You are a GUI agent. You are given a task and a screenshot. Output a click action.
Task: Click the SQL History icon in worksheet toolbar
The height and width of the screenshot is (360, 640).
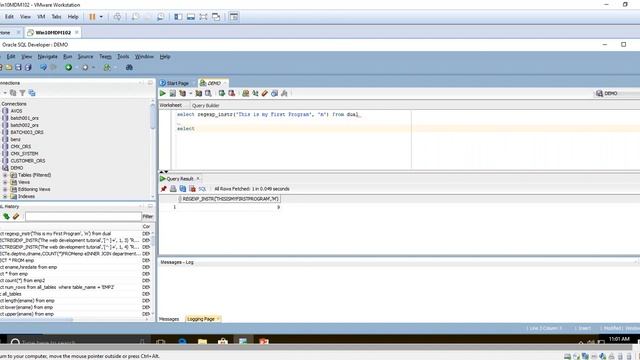[x=275, y=93]
